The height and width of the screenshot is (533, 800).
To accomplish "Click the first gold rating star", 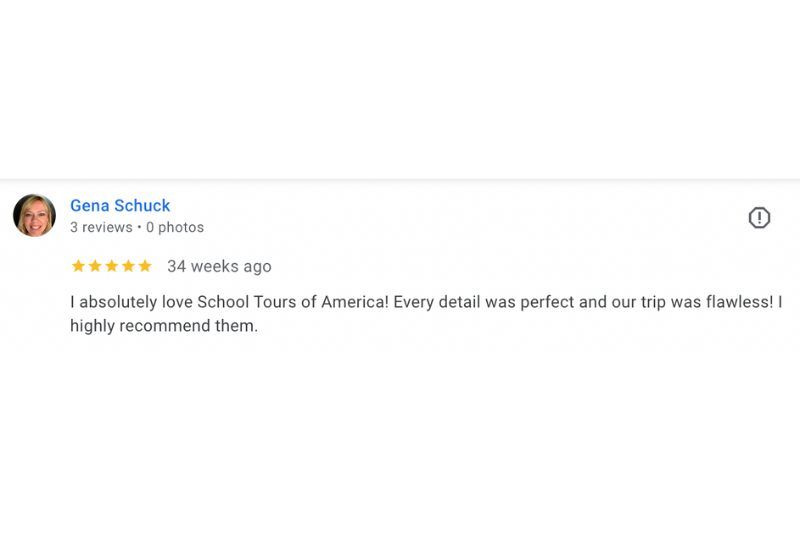I will [78, 266].
